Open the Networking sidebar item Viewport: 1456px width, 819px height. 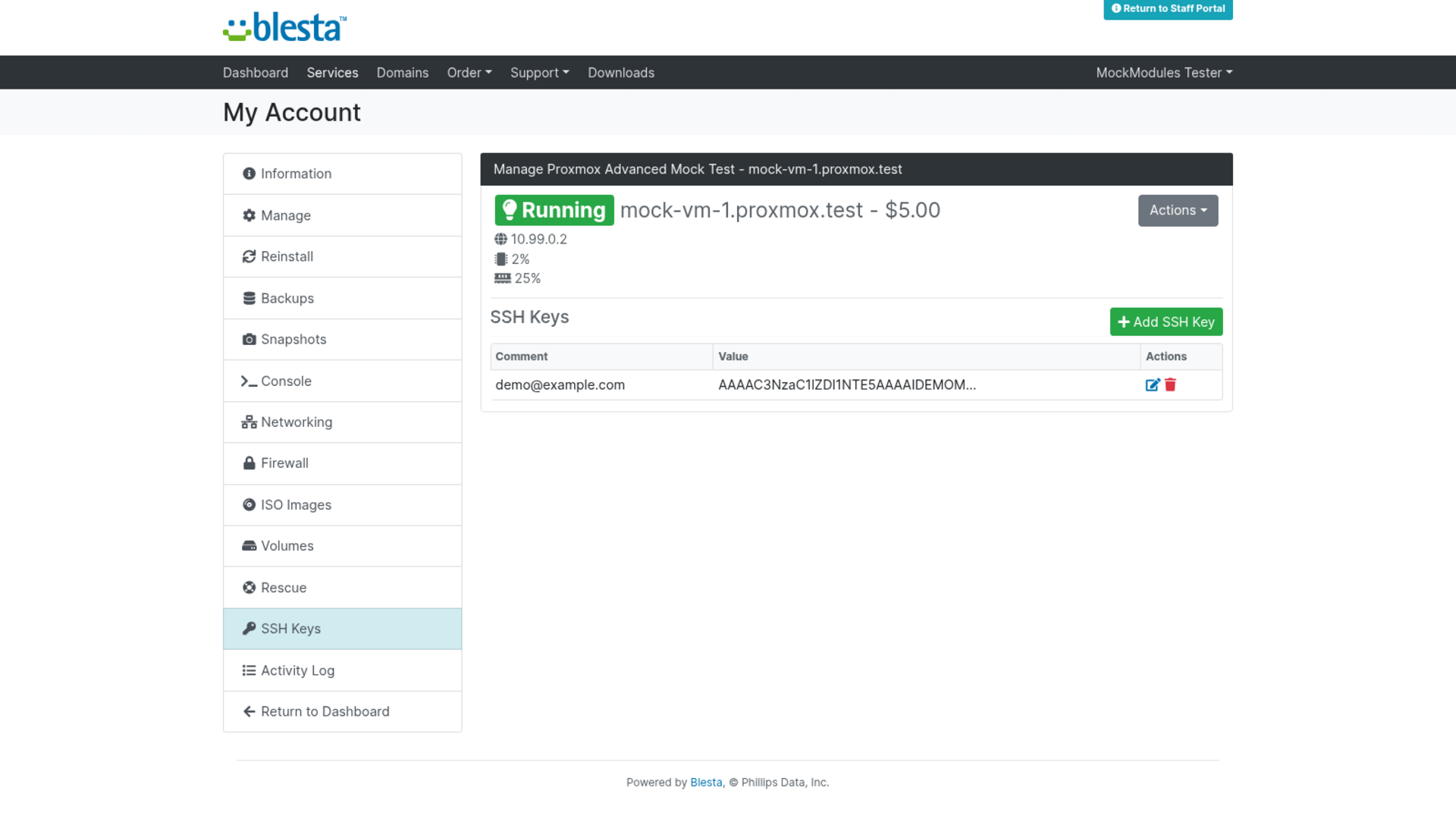coord(343,422)
